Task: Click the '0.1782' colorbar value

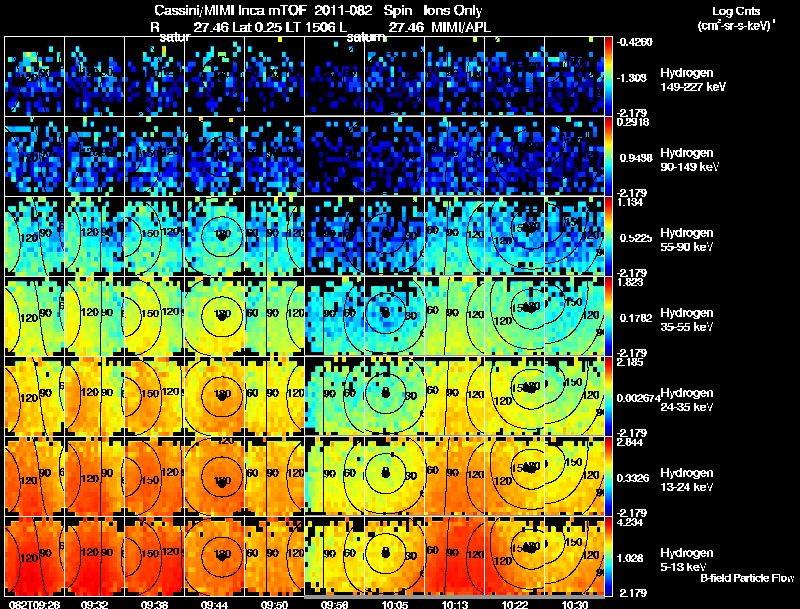Action: pyautogui.click(x=636, y=318)
